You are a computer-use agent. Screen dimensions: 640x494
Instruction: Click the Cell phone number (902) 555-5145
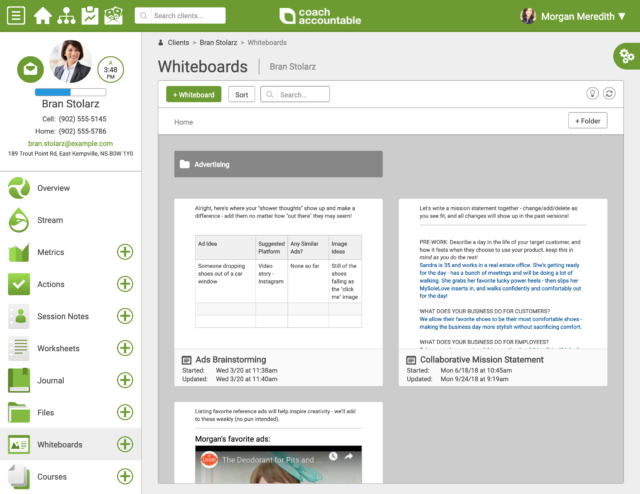tap(82, 119)
